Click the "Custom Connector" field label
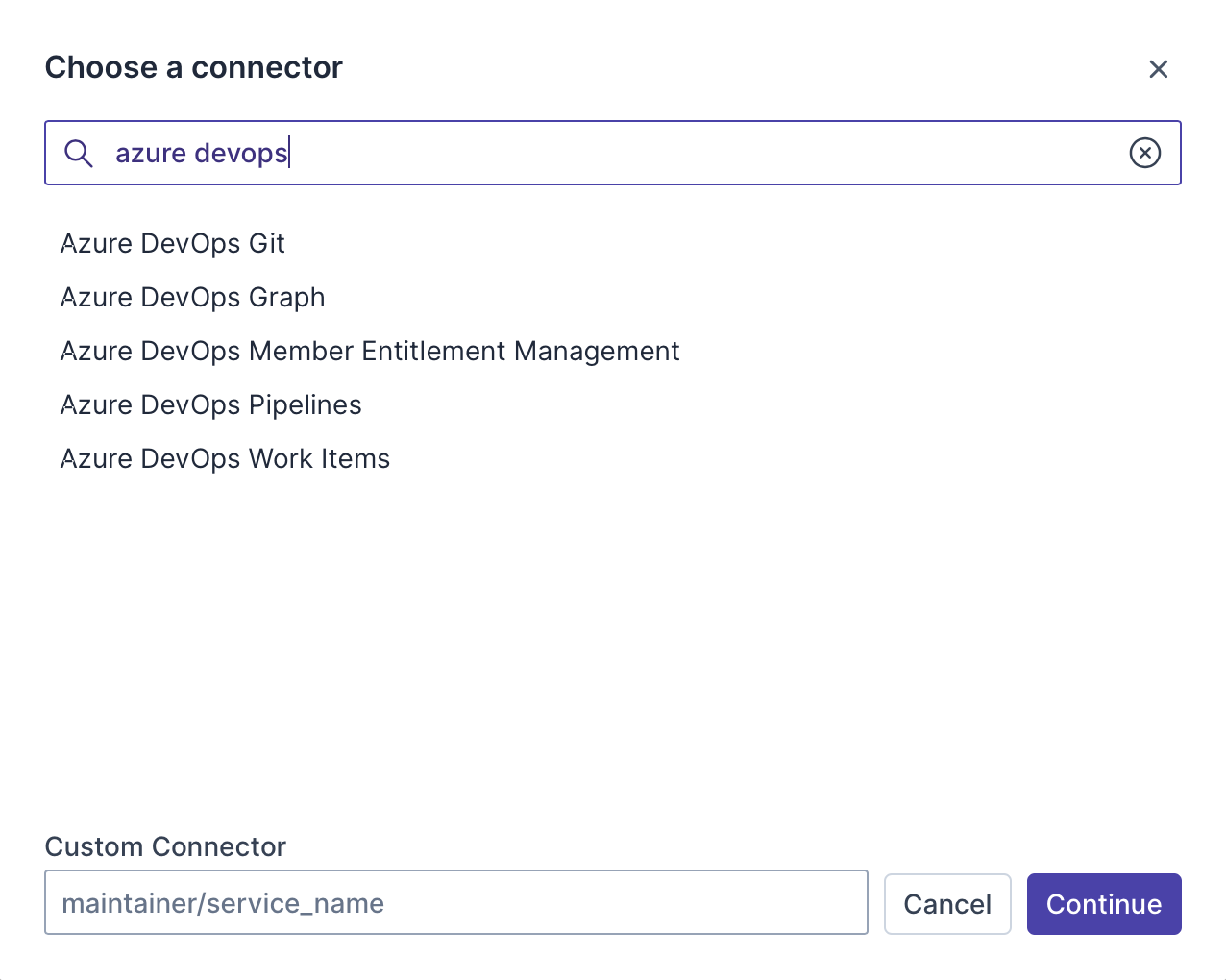The height and width of the screenshot is (980, 1226). [x=165, y=846]
